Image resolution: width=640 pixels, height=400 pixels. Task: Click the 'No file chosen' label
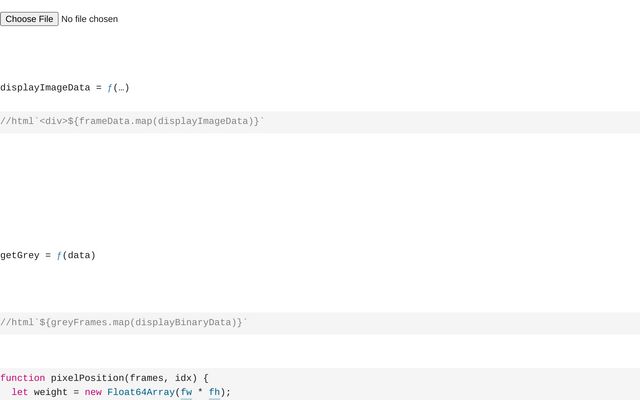tap(89, 18)
